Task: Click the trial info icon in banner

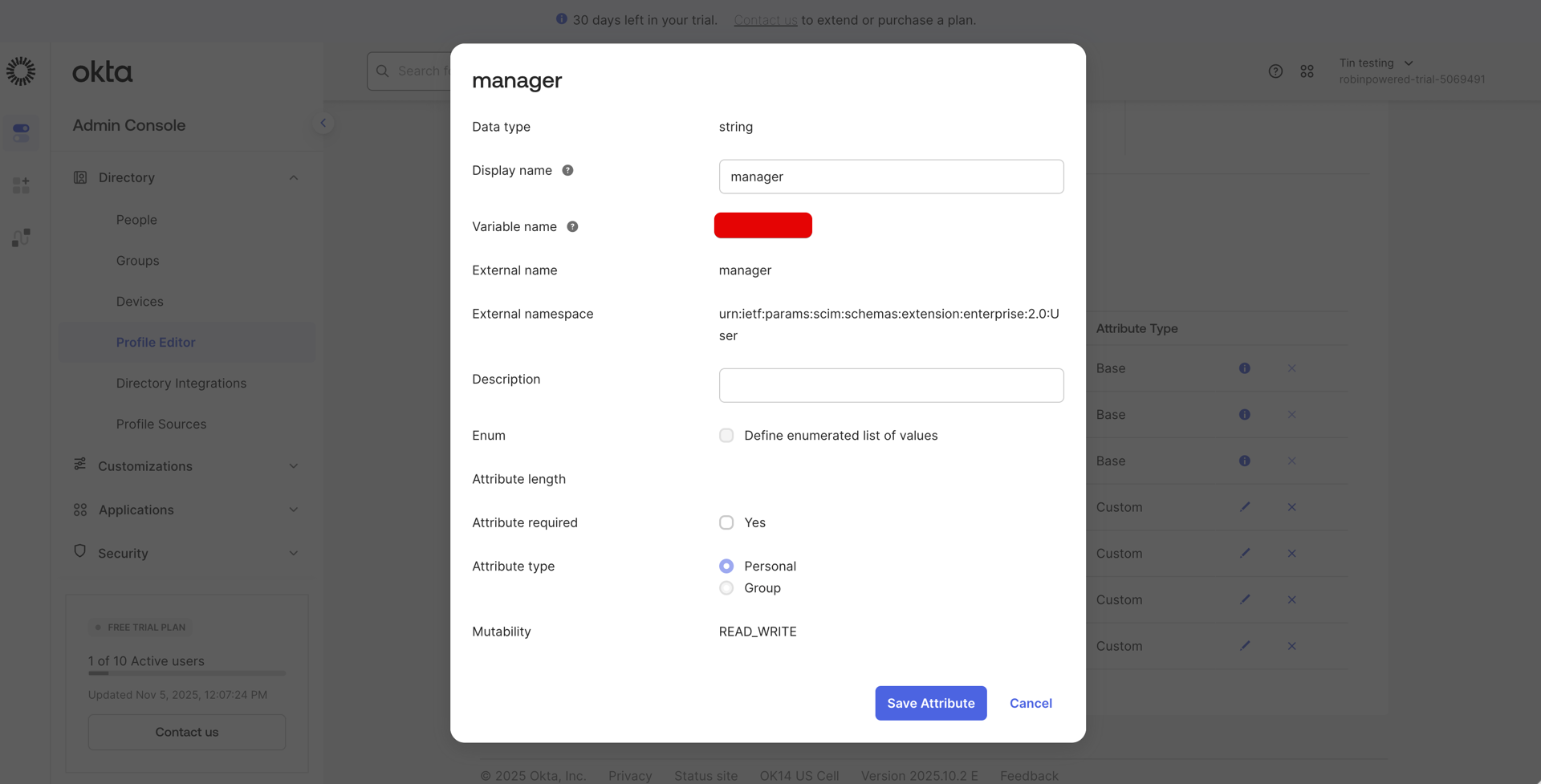Action: coord(562,18)
